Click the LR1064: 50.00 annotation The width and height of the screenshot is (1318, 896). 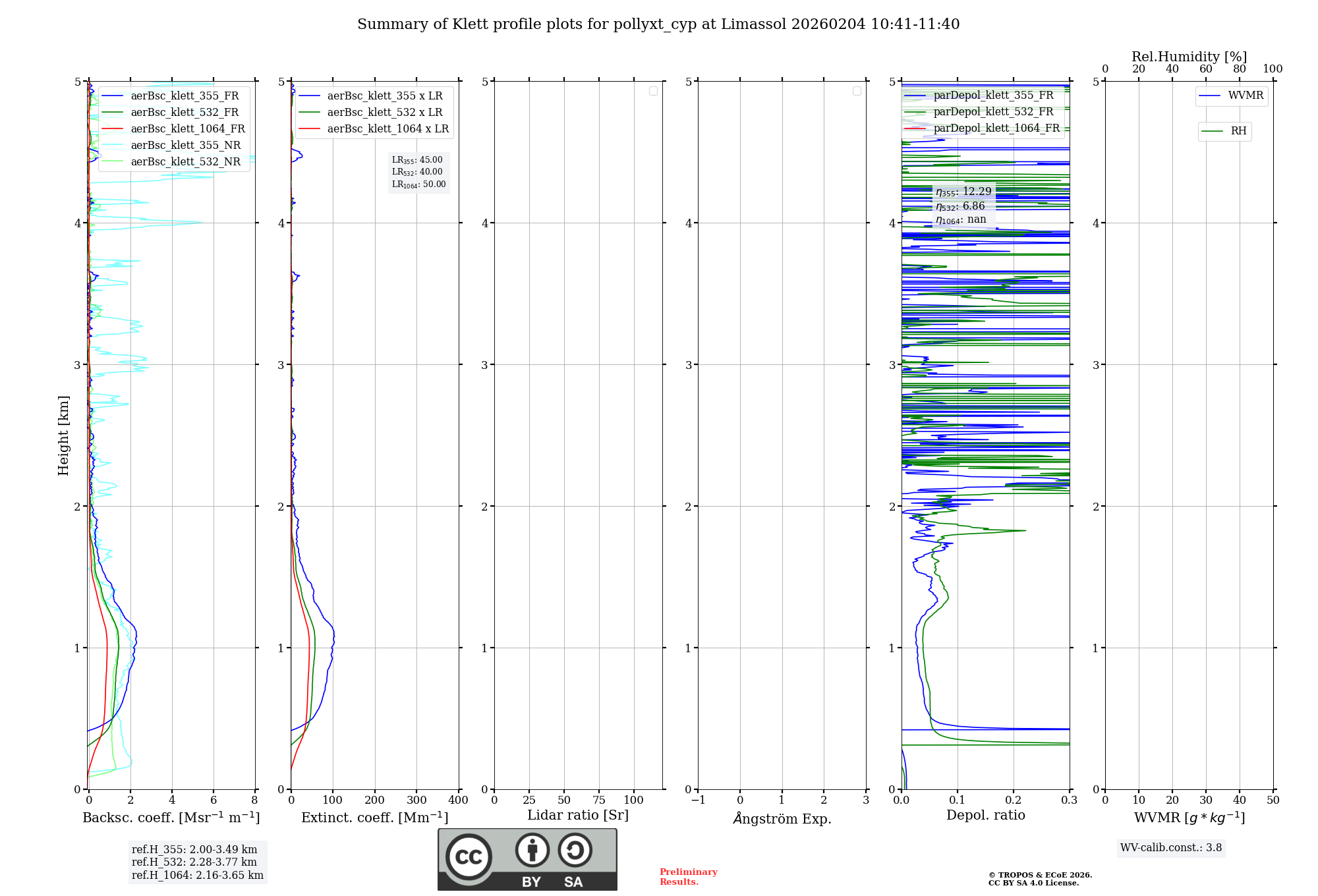coord(419,184)
